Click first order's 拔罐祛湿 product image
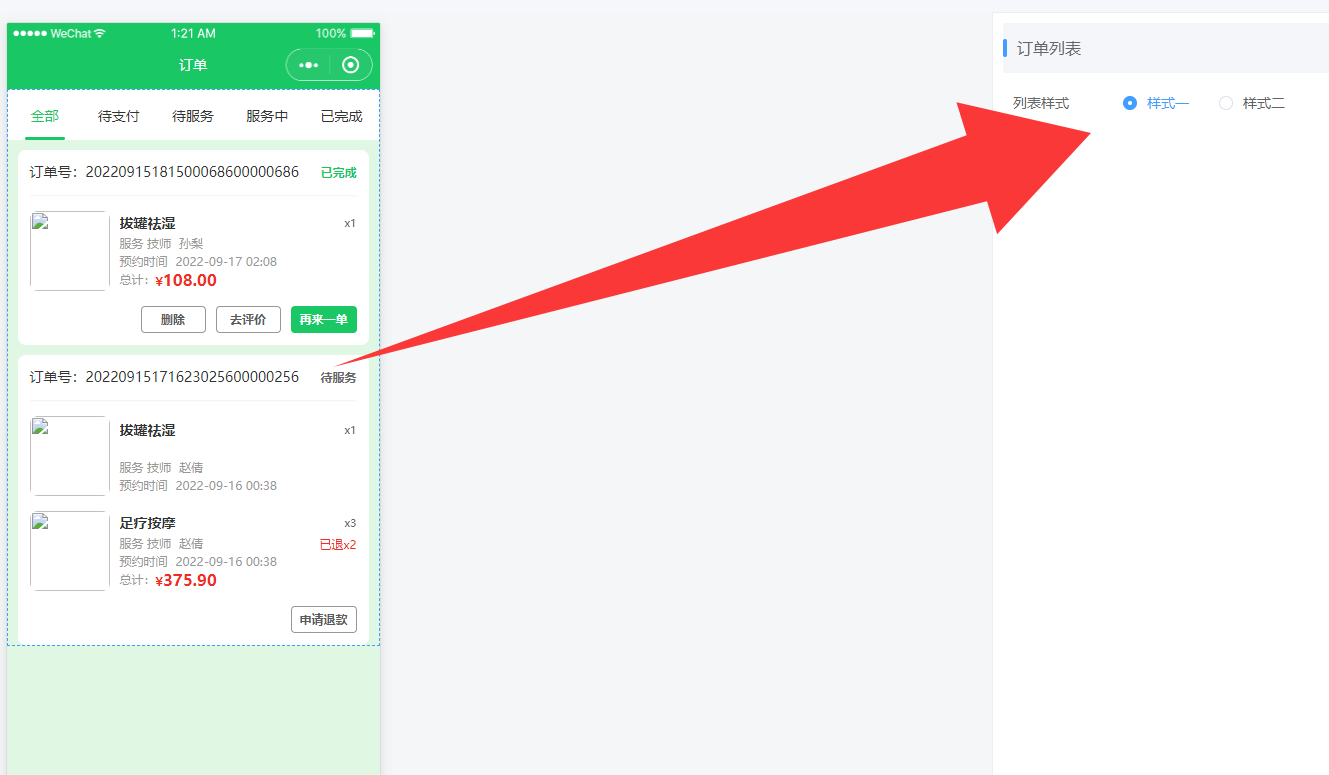 pos(69,251)
